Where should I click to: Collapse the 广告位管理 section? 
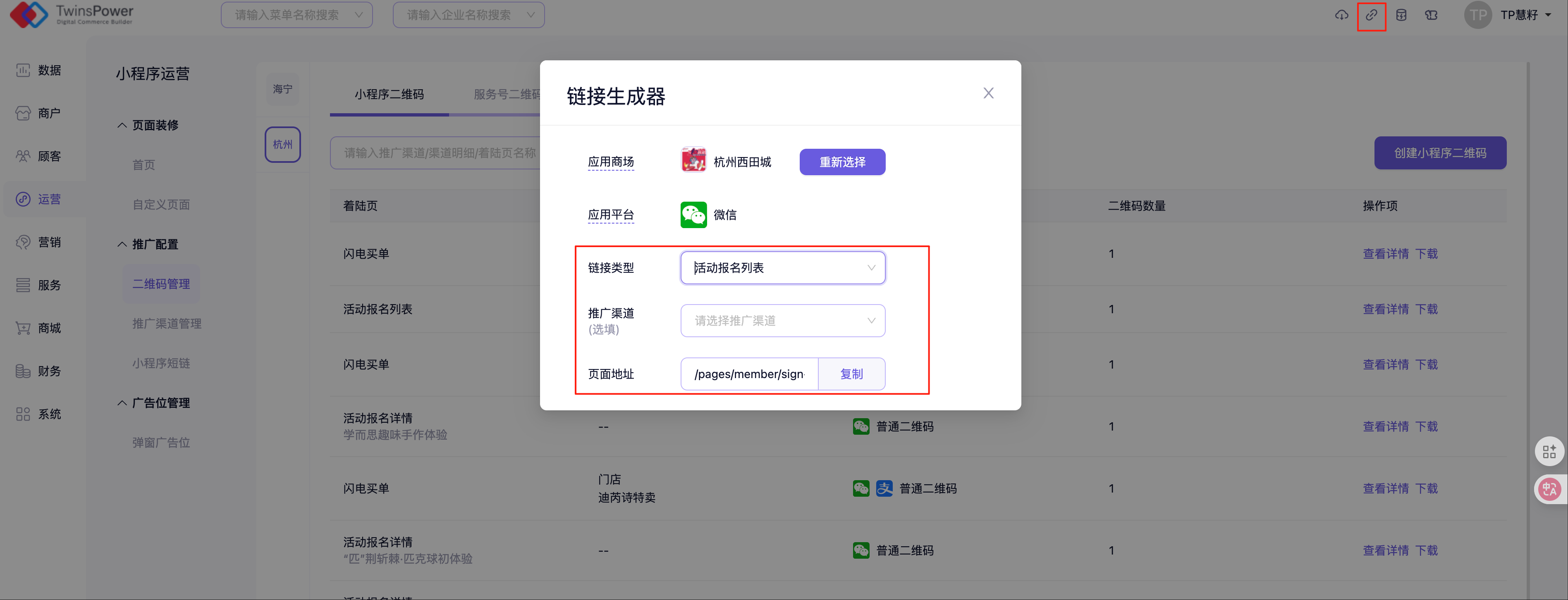[122, 403]
